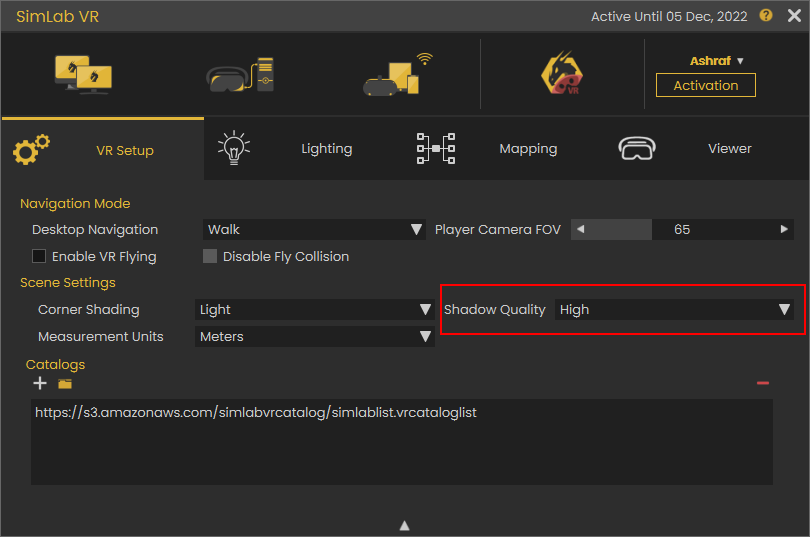Open the Viewer tab
This screenshot has width=810, height=537.
tap(688, 149)
